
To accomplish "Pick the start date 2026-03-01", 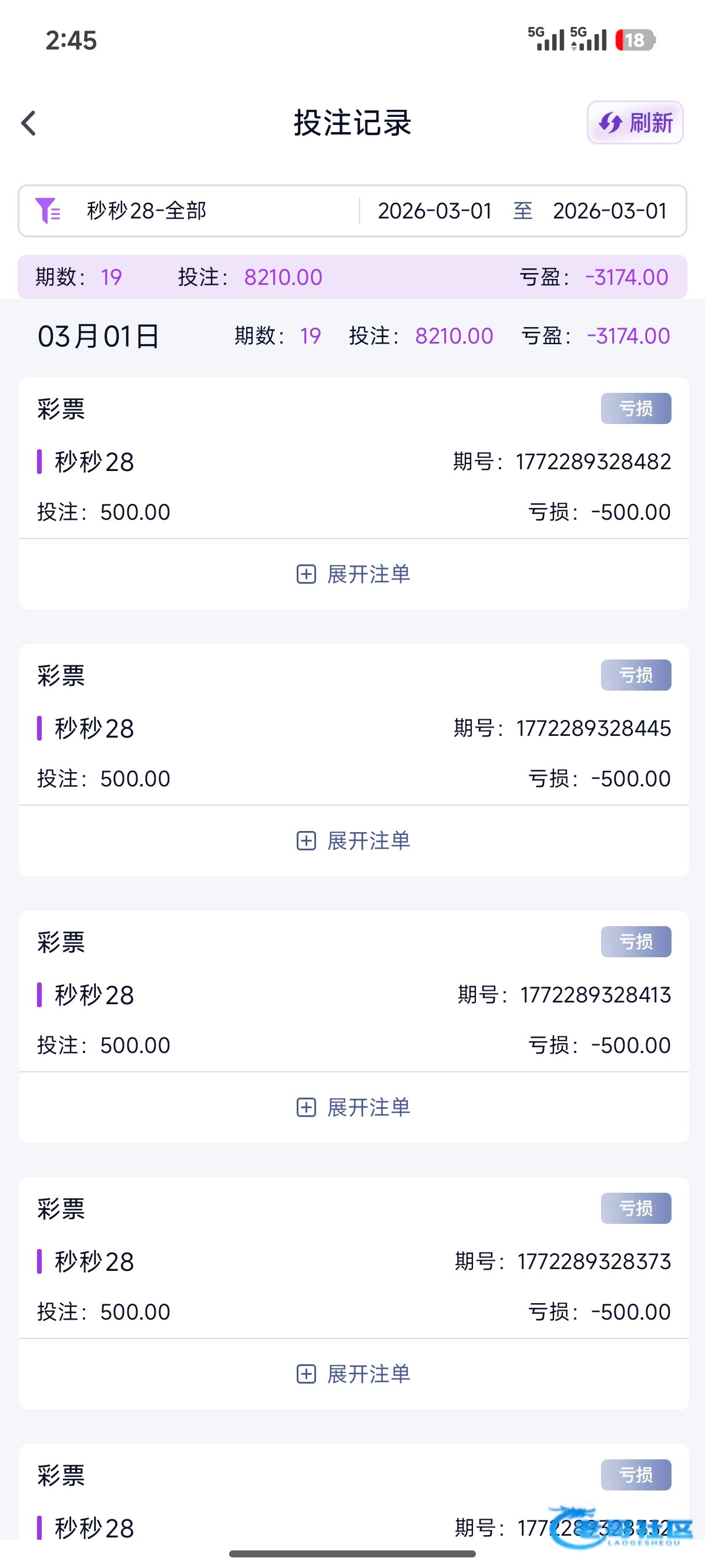I will [x=435, y=211].
